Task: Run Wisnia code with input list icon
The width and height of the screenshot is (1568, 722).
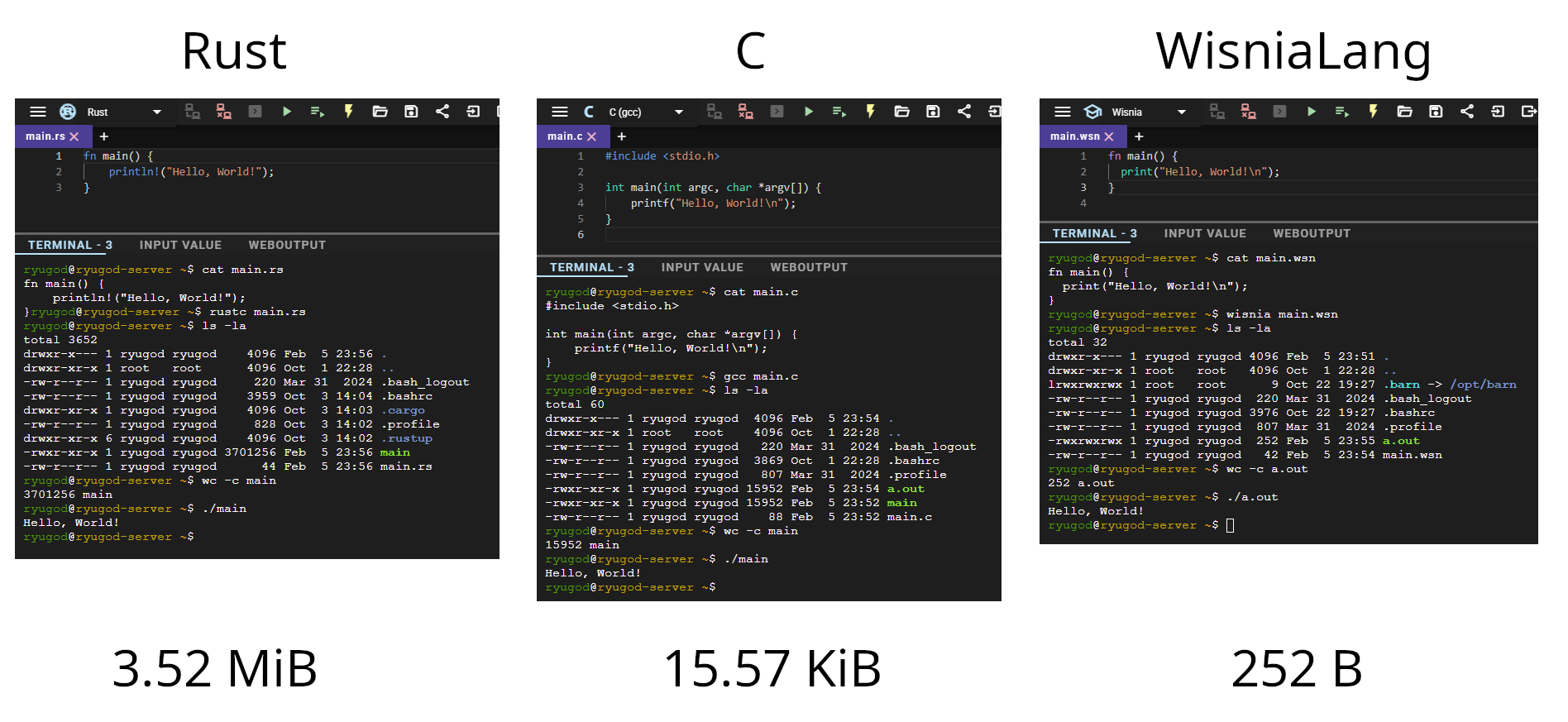Action: click(x=1341, y=112)
